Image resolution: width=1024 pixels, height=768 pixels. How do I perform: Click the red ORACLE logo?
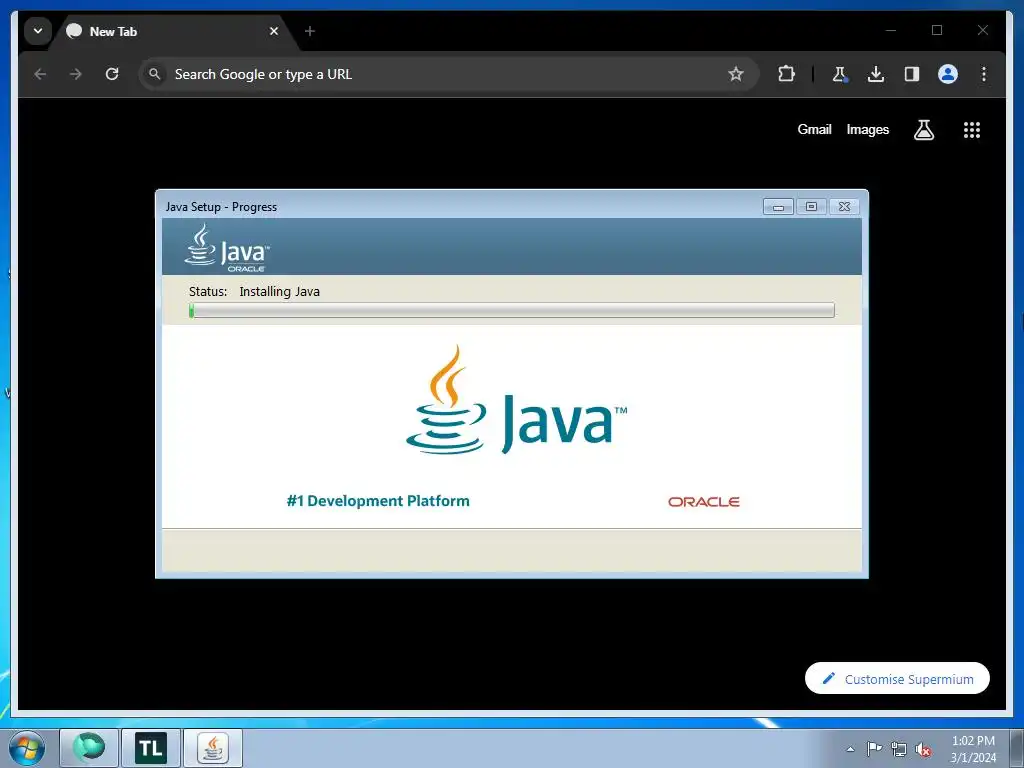pyautogui.click(x=703, y=502)
